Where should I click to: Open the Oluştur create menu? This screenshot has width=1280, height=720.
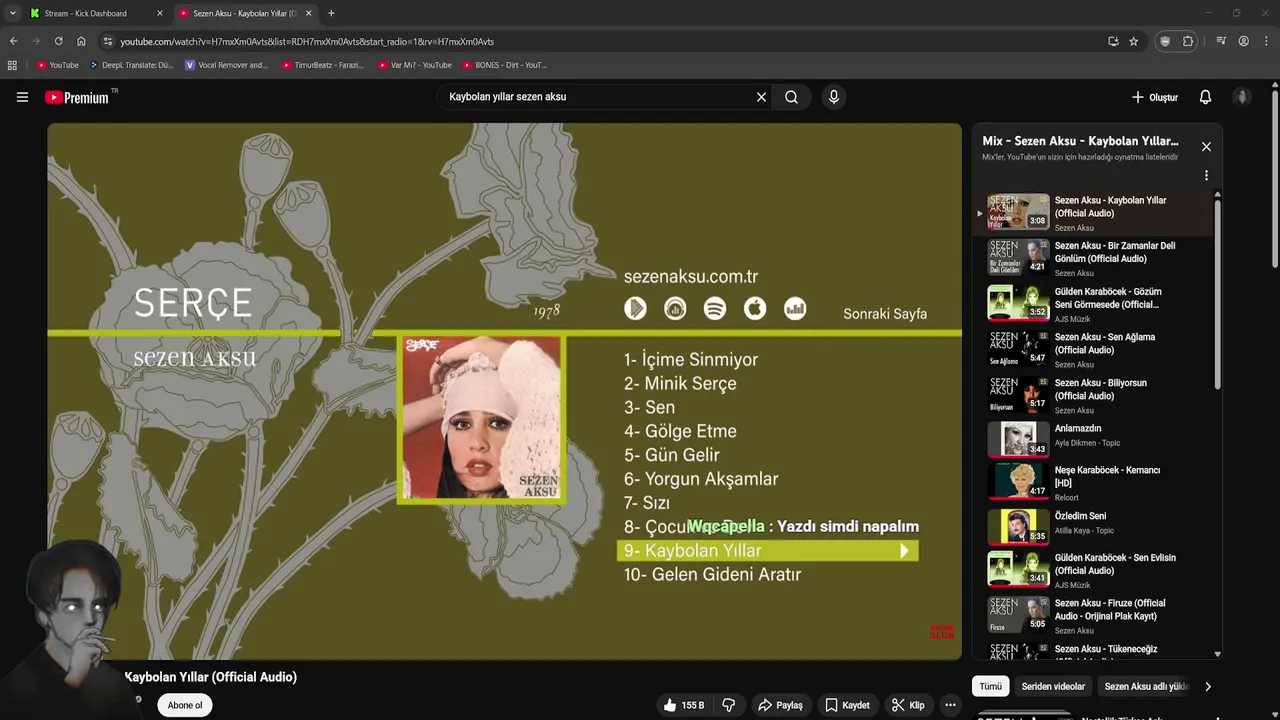(1154, 97)
